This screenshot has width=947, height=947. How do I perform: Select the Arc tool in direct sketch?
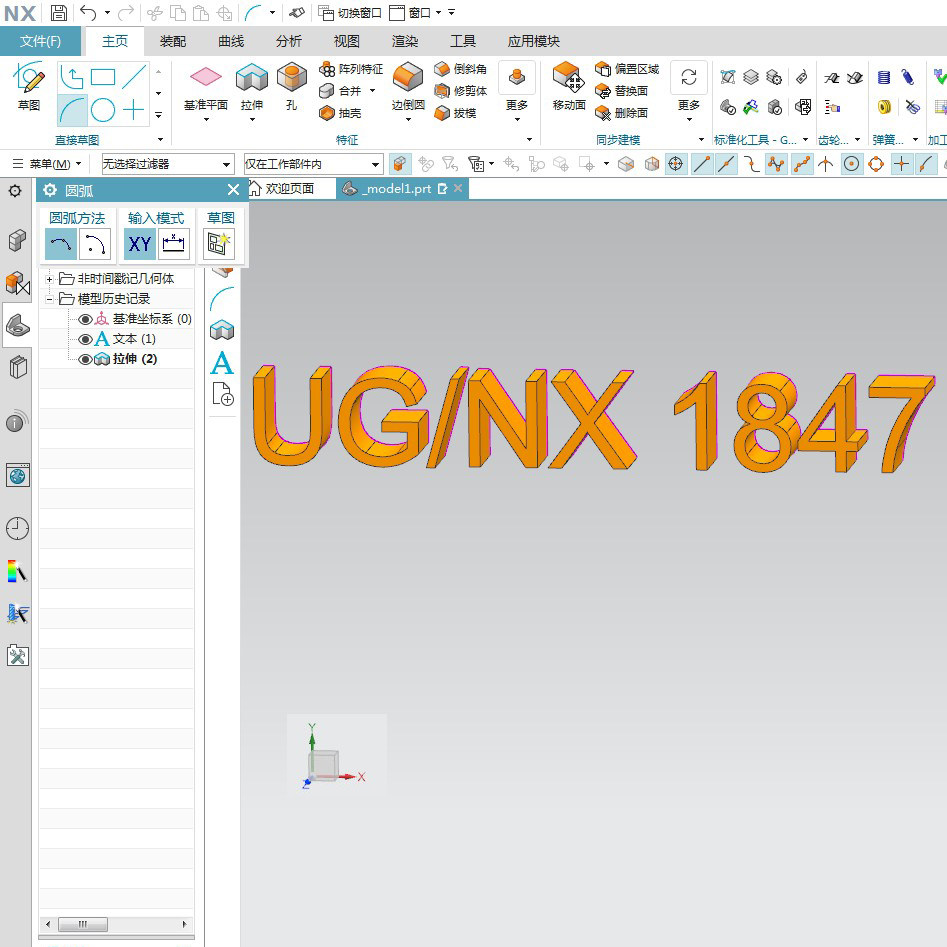pyautogui.click(x=72, y=110)
